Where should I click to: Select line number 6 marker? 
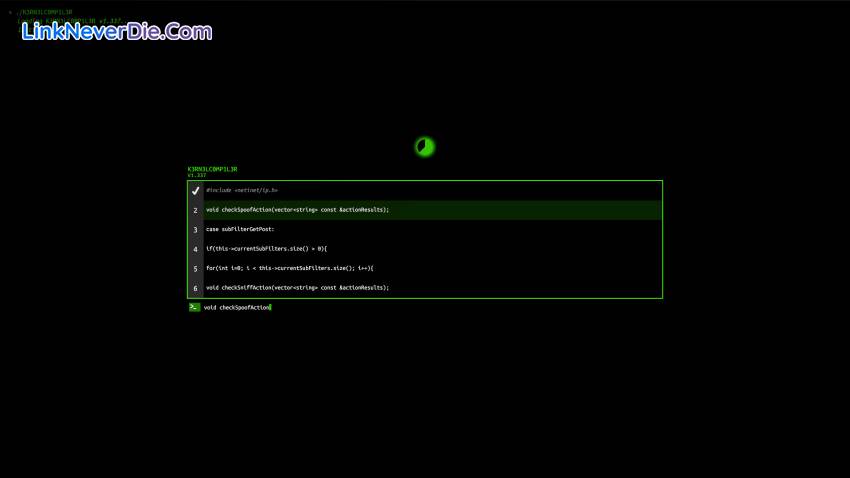(195, 288)
